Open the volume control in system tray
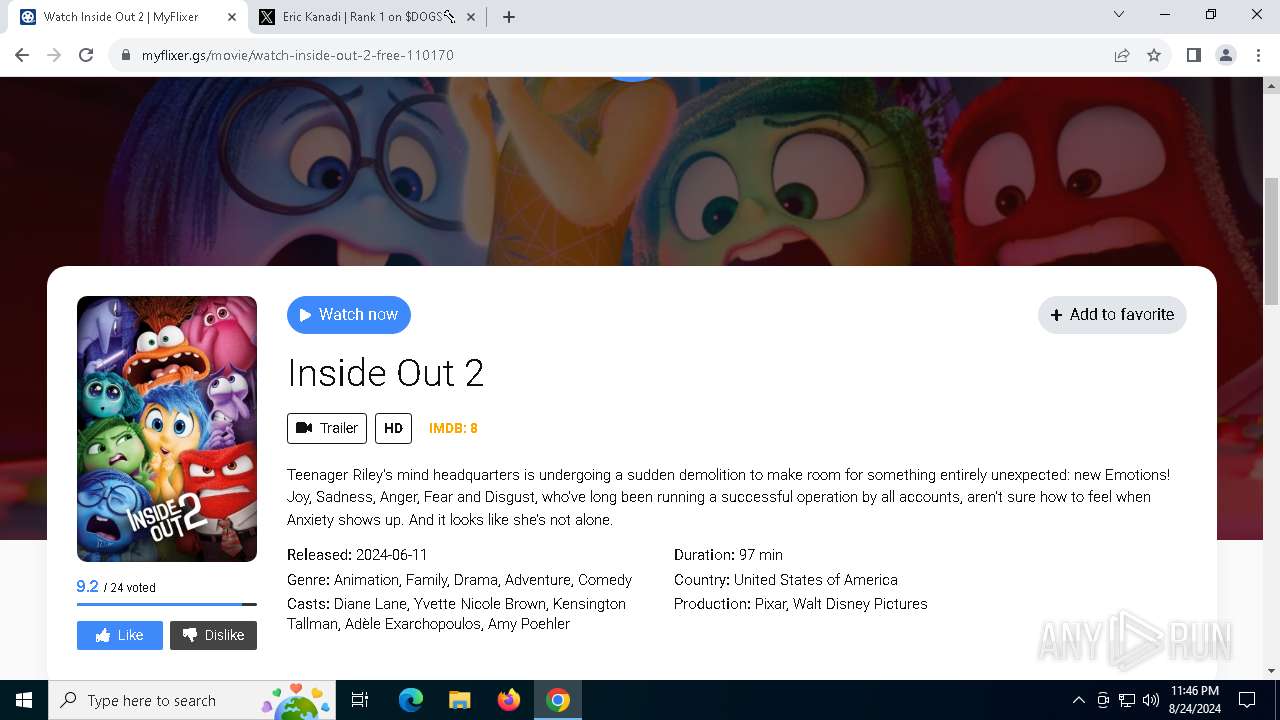Screen dimensions: 1280x720 [1151, 700]
